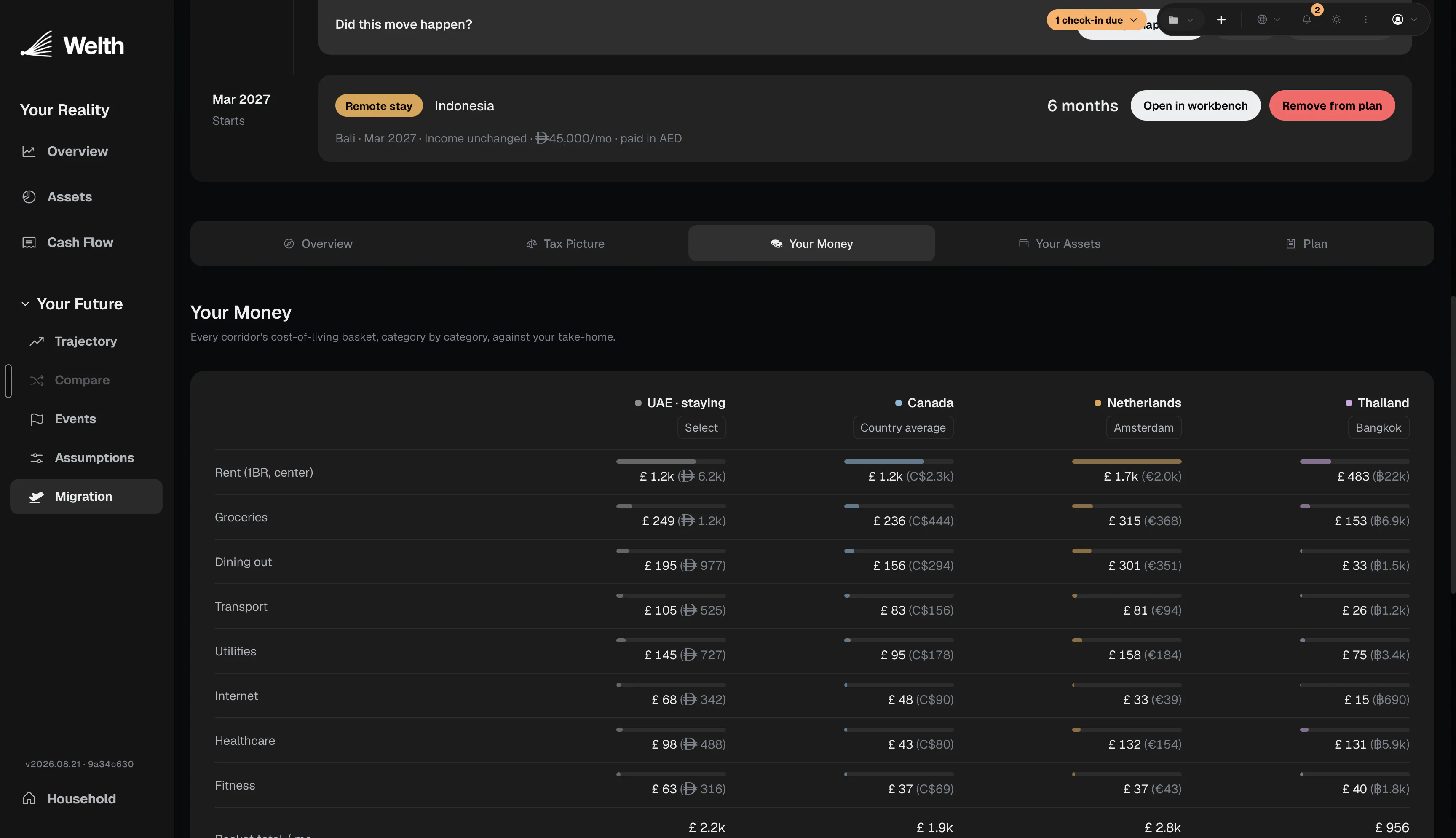Click the Netherlands column header
1456x838 pixels.
(1137, 403)
